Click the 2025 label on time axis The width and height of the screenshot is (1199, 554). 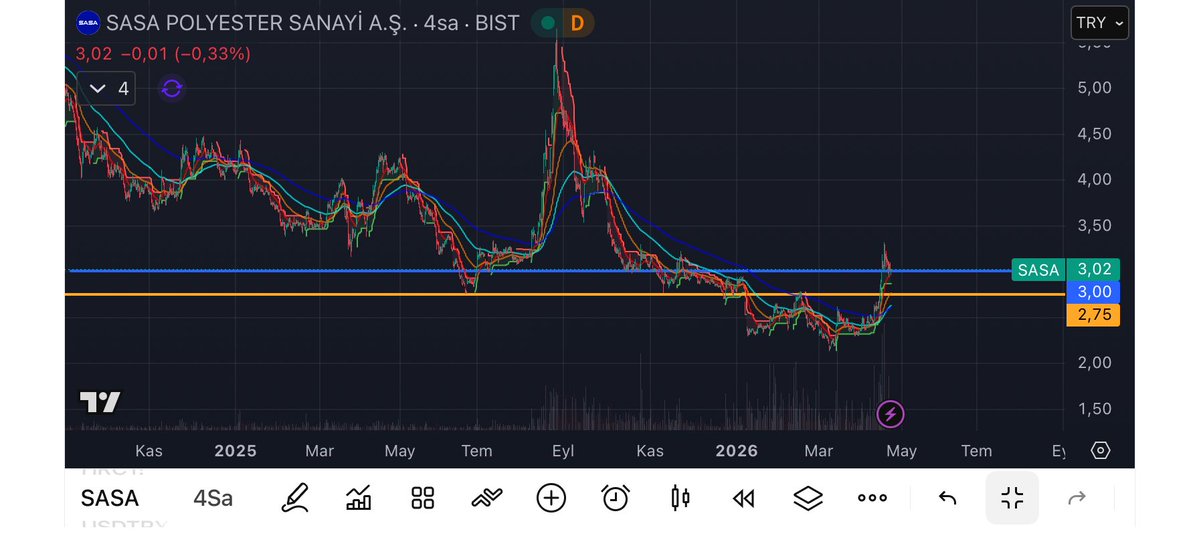click(x=236, y=451)
